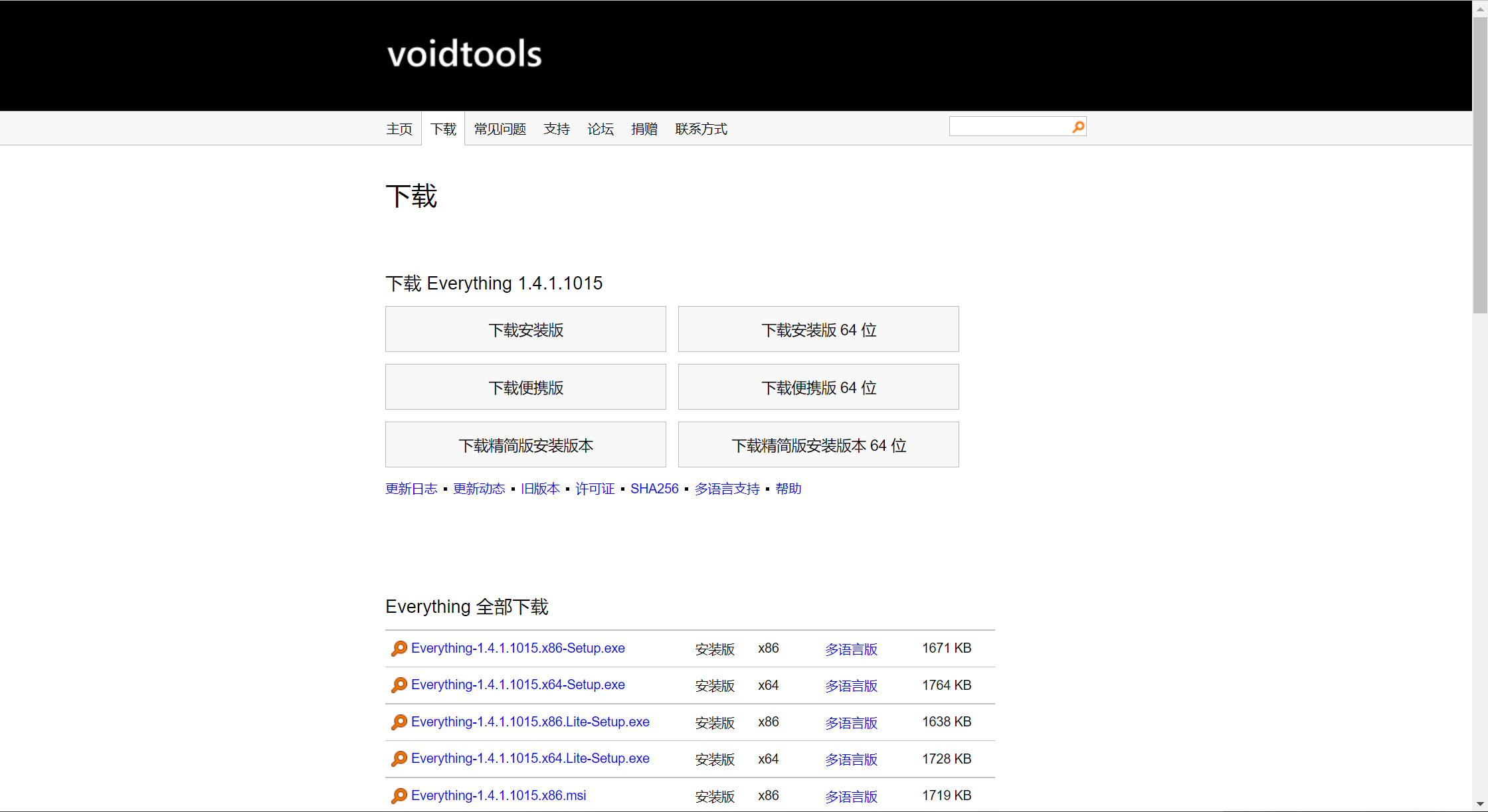Click the 1719 KB size value
The height and width of the screenshot is (812, 1488).
tap(947, 795)
